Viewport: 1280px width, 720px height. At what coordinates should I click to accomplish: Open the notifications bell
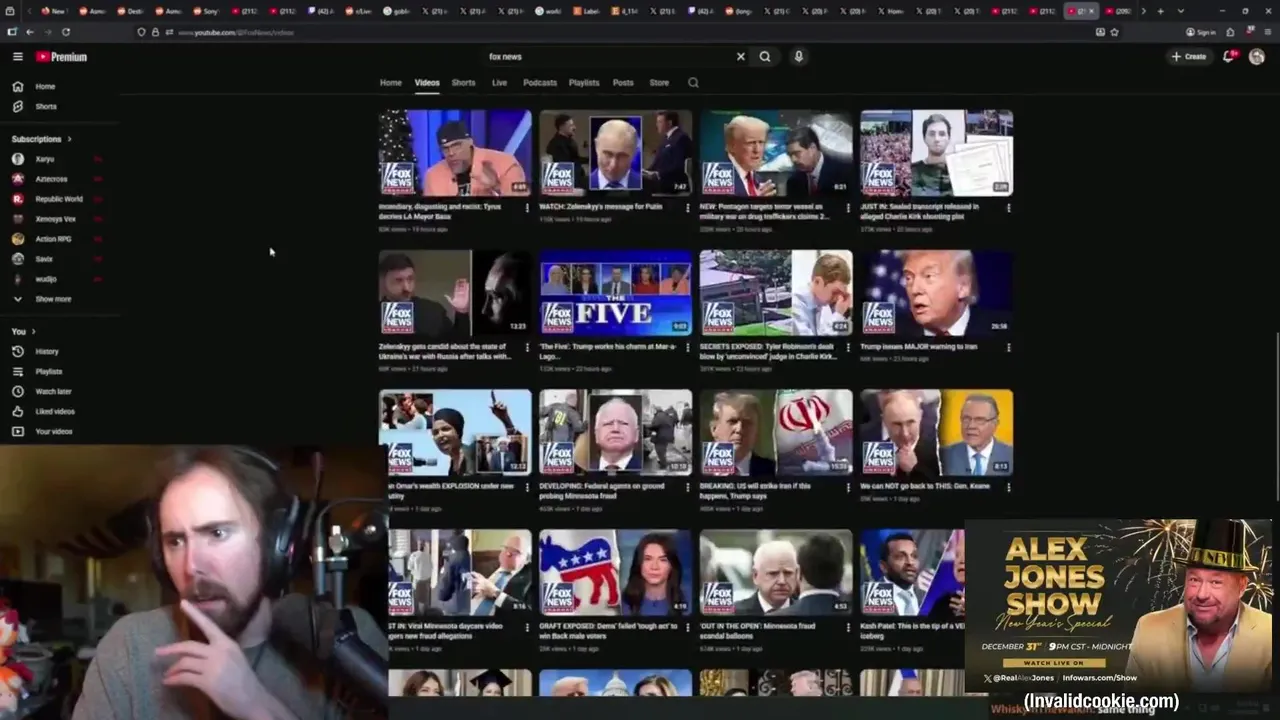(x=1229, y=57)
